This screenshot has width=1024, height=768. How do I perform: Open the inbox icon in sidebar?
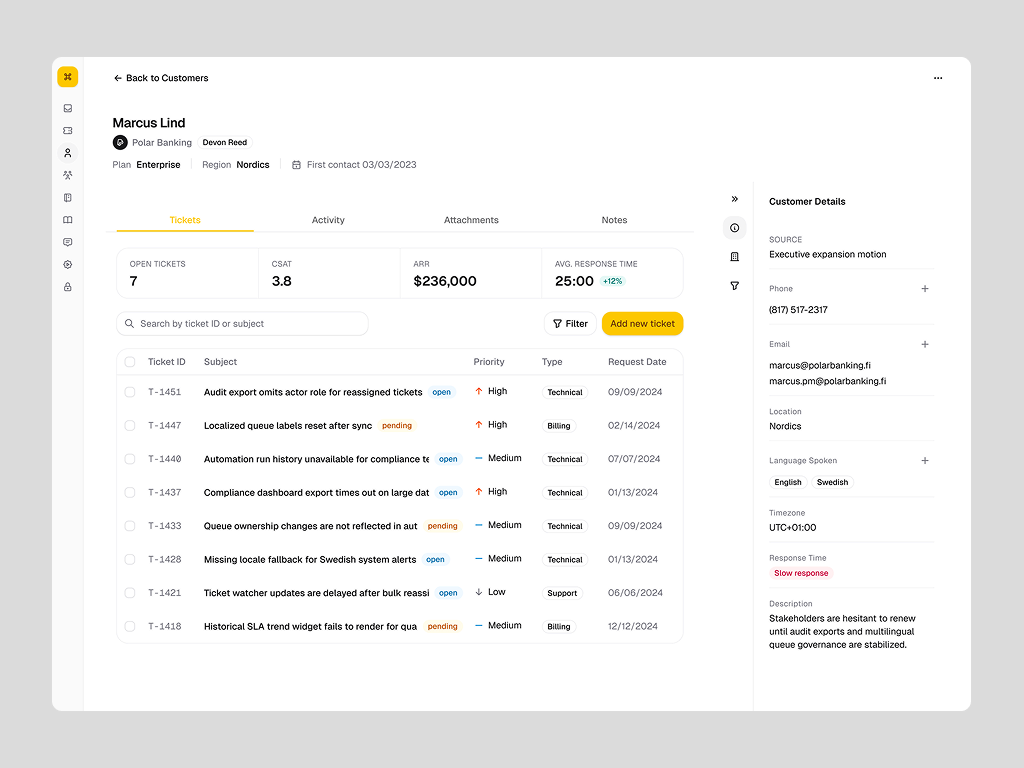67,108
